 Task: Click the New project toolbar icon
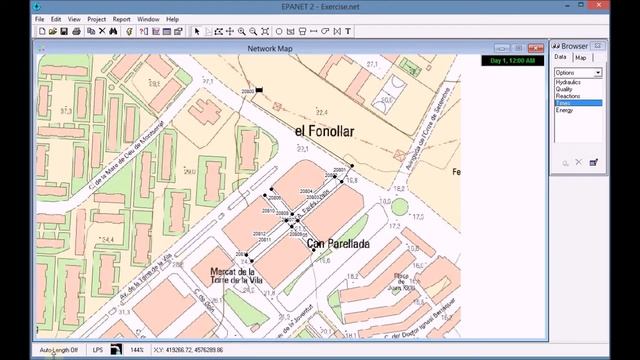(42, 31)
